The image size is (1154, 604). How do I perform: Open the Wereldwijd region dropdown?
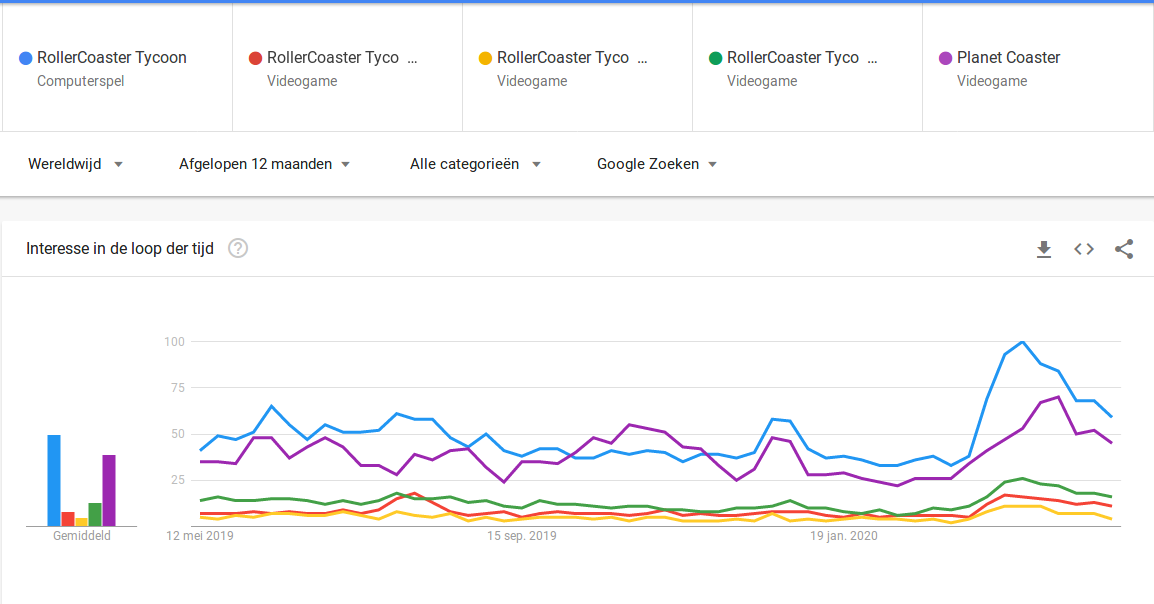coord(75,164)
